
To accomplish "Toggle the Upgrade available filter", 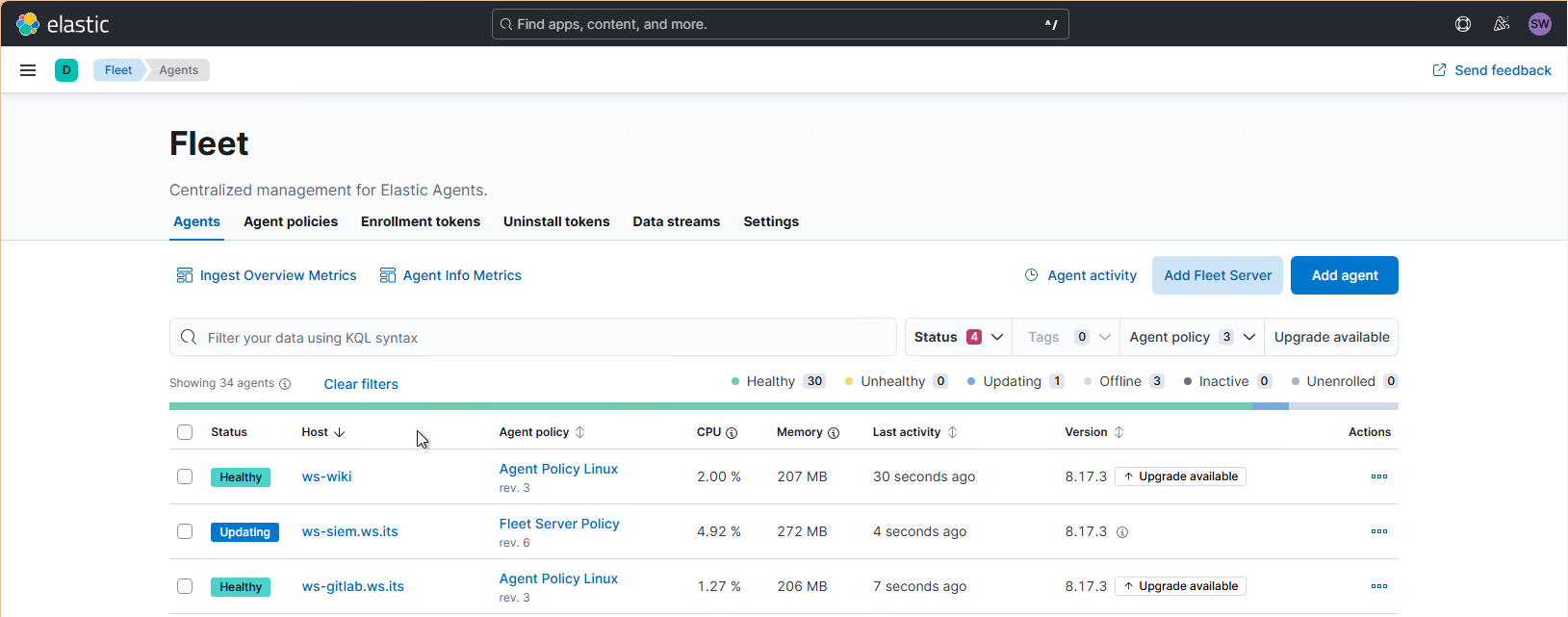I will [1331, 337].
